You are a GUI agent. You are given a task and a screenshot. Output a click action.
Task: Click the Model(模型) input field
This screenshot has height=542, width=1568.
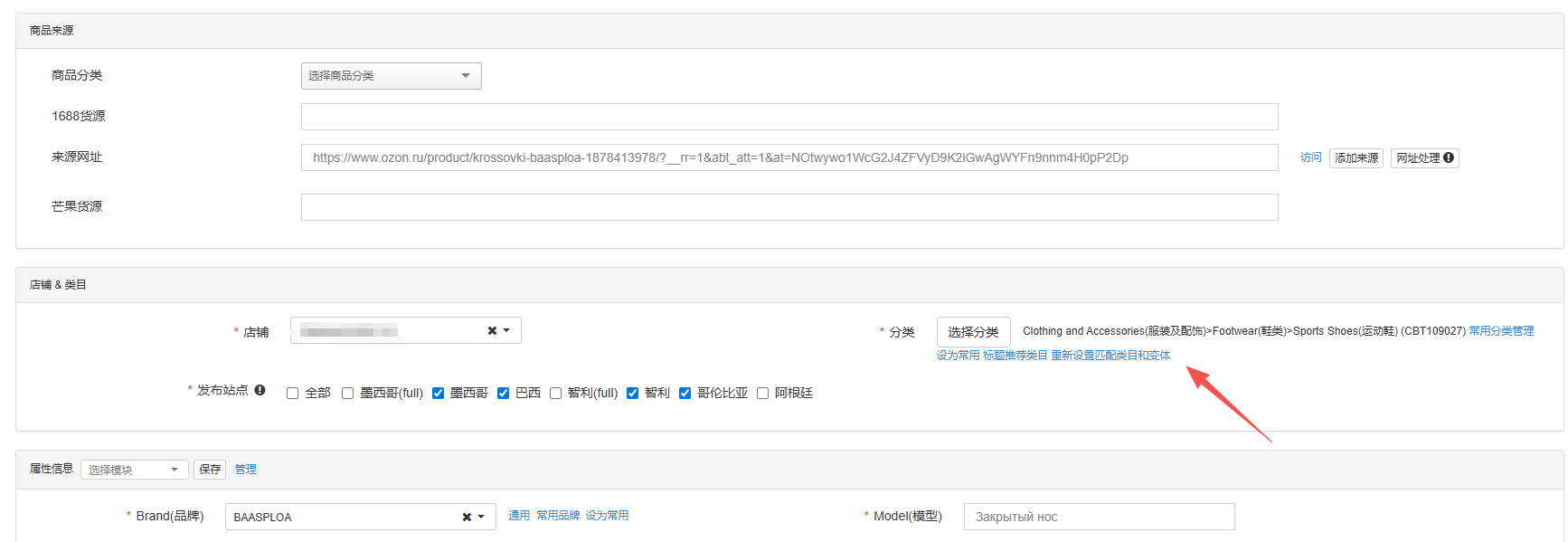pyautogui.click(x=1099, y=517)
